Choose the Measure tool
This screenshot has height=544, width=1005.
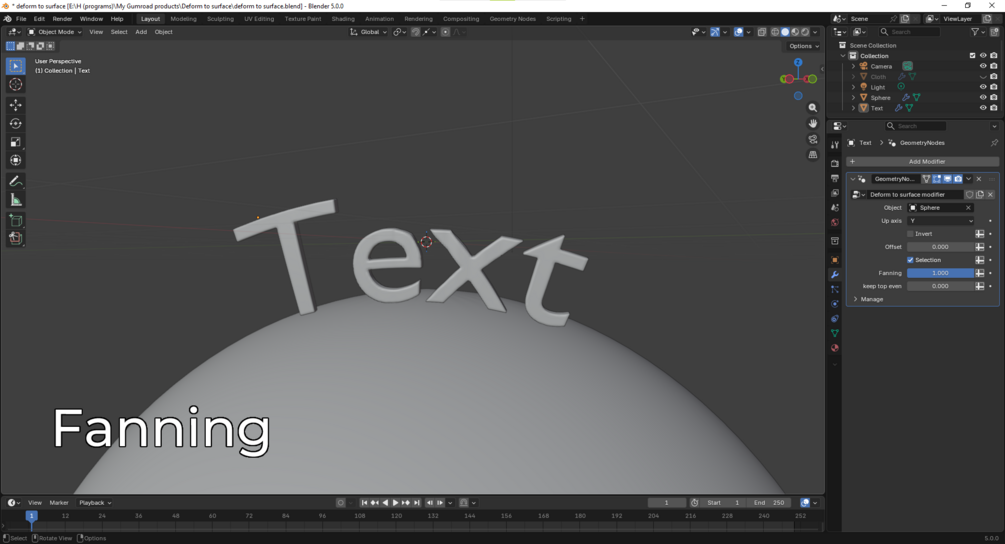point(16,200)
